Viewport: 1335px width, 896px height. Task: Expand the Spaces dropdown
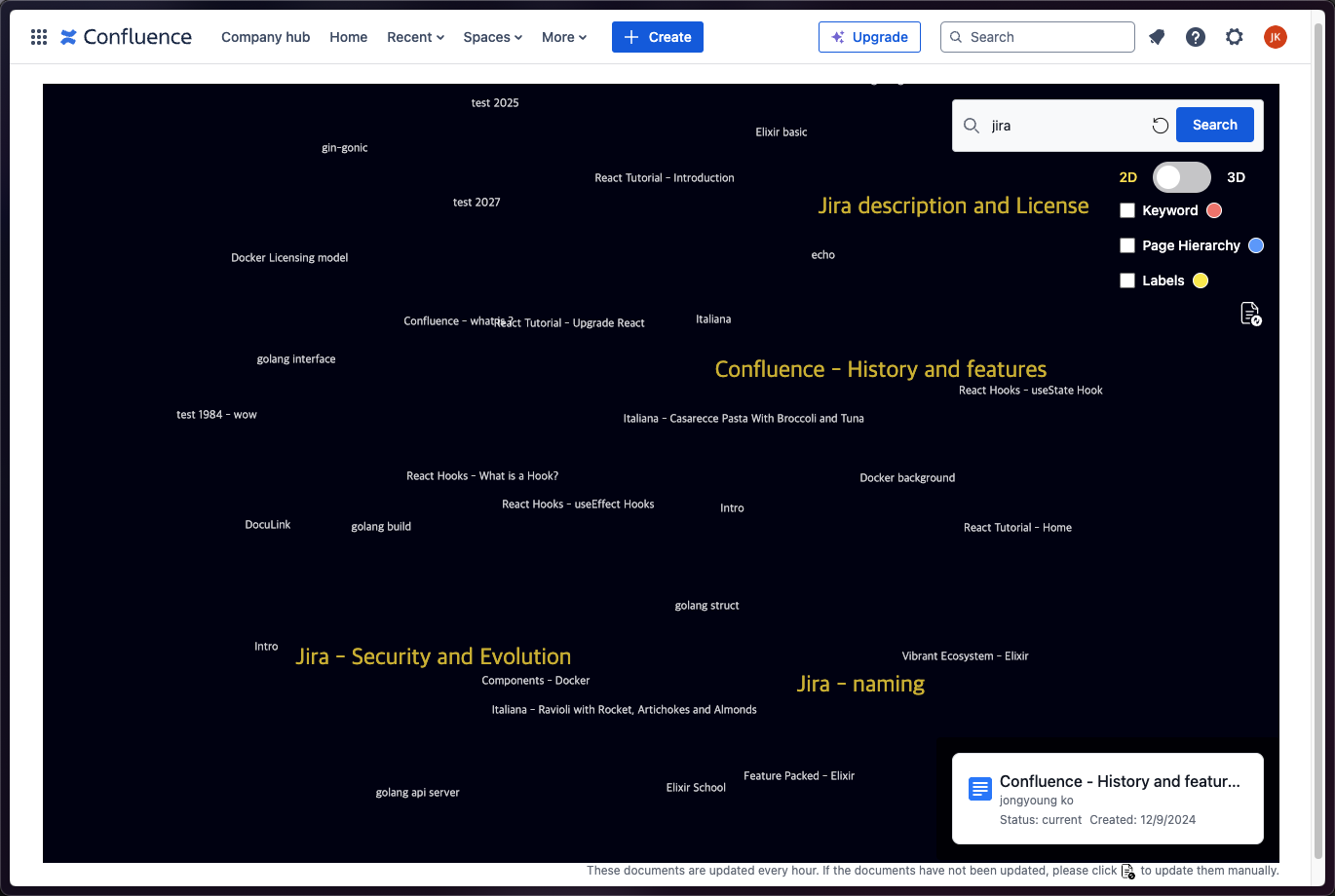(493, 37)
